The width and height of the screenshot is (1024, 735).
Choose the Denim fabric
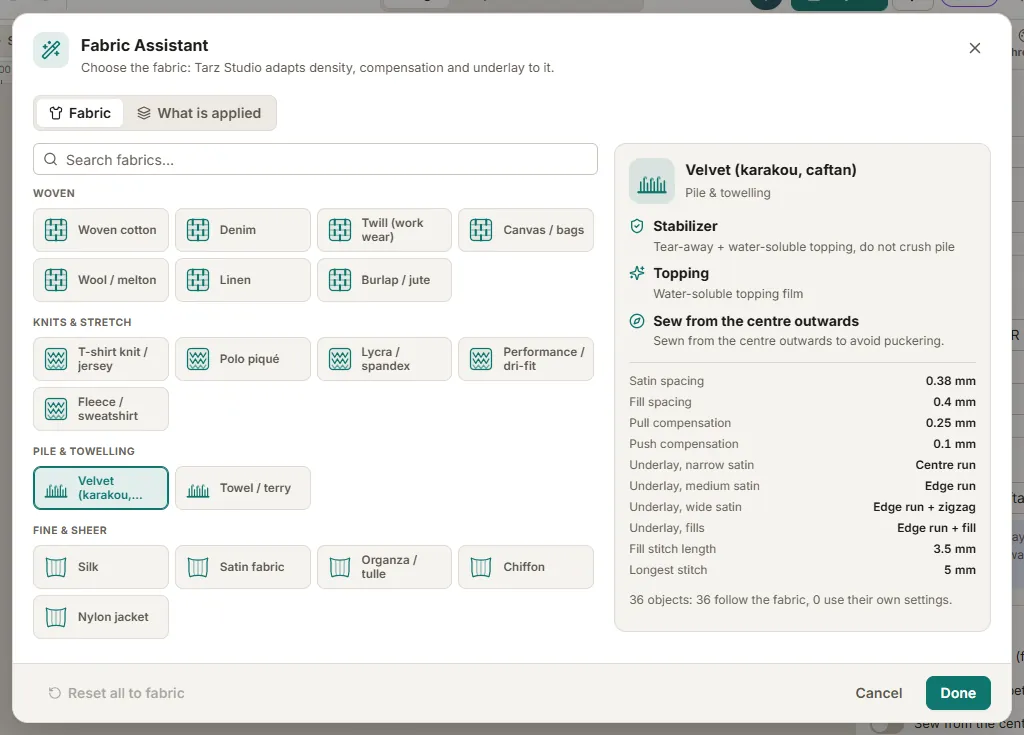coord(242,230)
